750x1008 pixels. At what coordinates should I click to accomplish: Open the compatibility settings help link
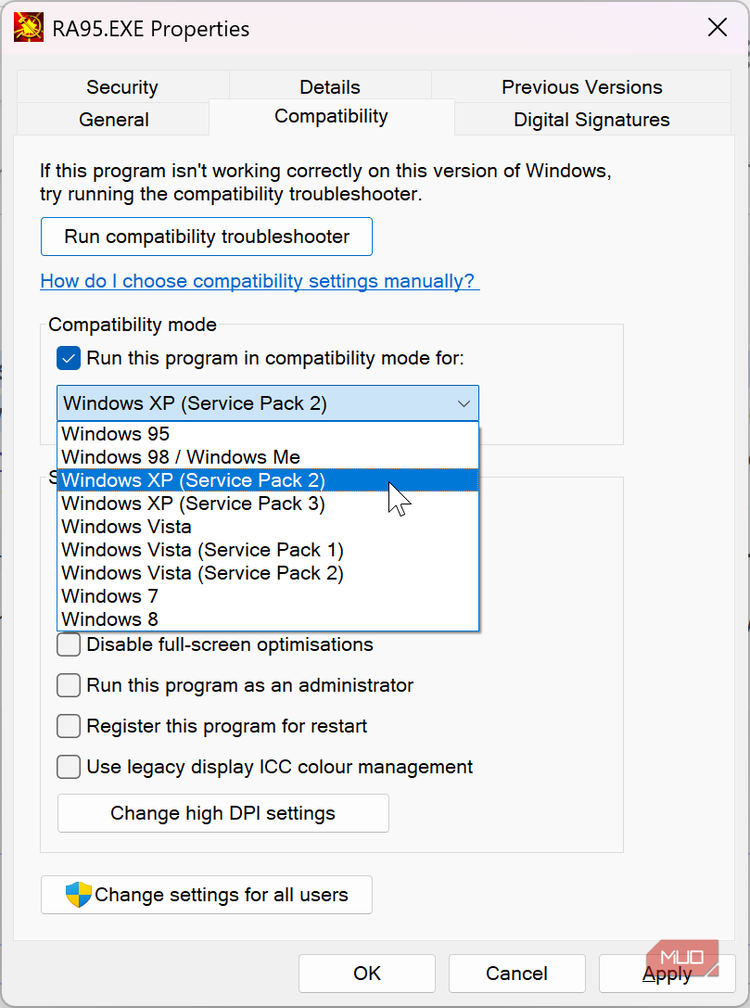[260, 281]
